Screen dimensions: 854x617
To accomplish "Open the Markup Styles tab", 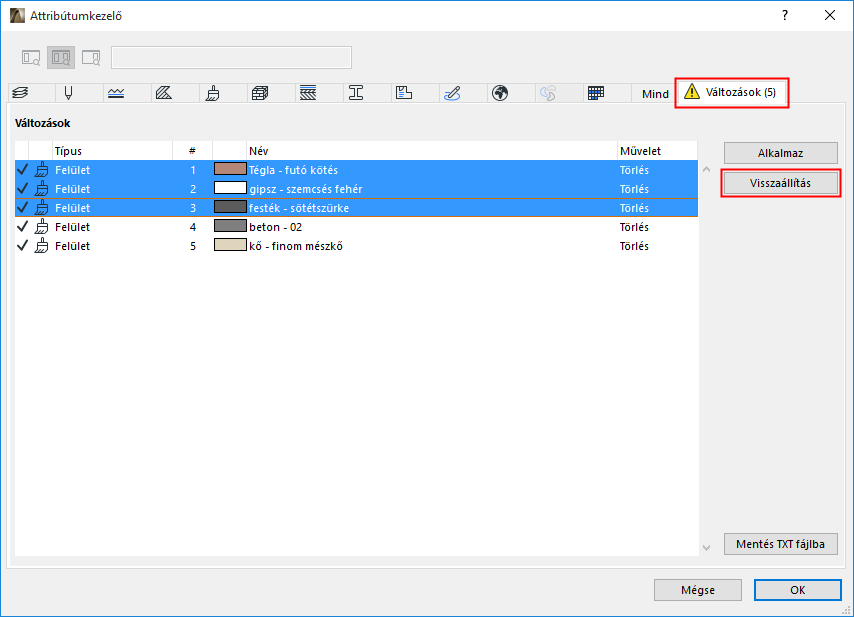I will tap(452, 93).
